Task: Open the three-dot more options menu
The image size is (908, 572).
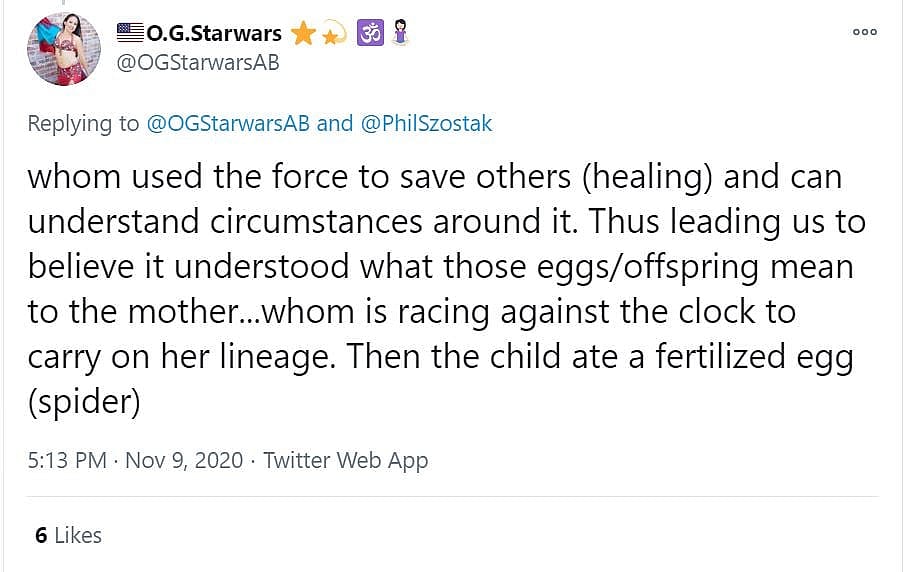Action: [x=864, y=32]
